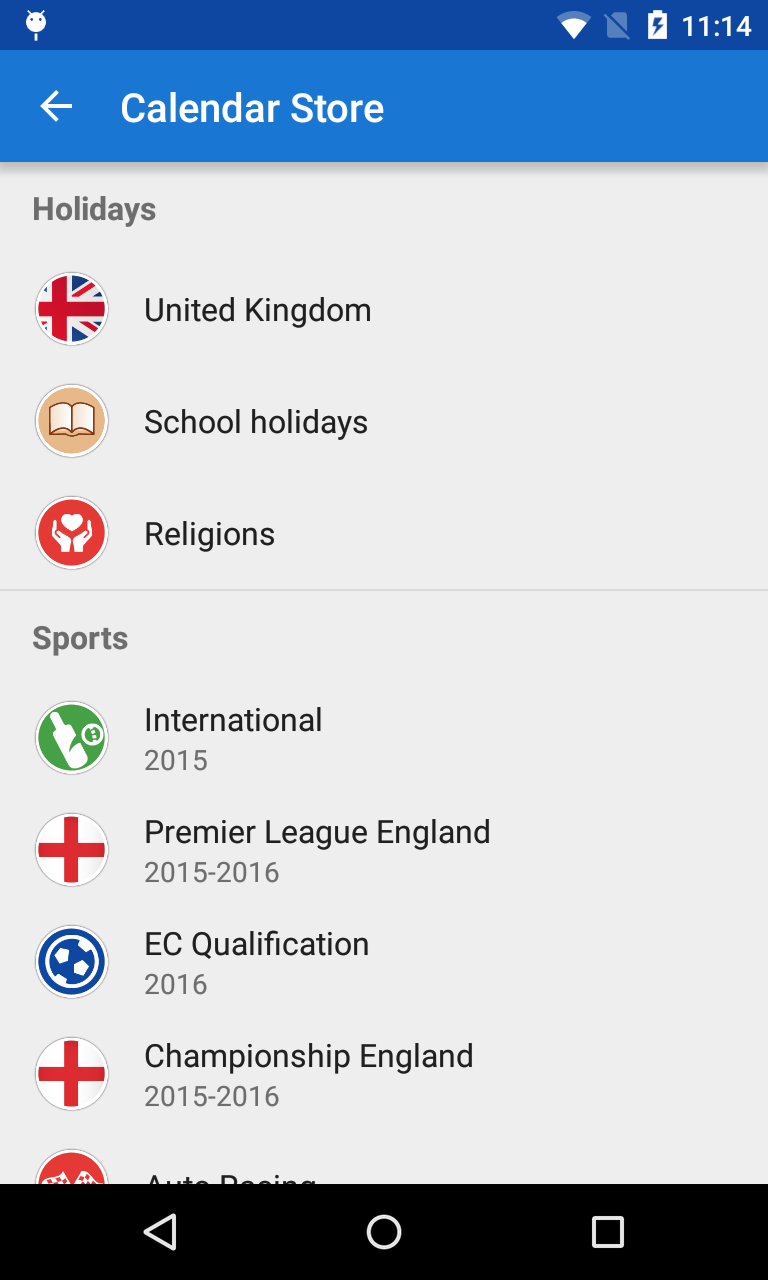Image resolution: width=768 pixels, height=1280 pixels.
Task: Choose International 2015 sports calendar
Action: (x=233, y=738)
